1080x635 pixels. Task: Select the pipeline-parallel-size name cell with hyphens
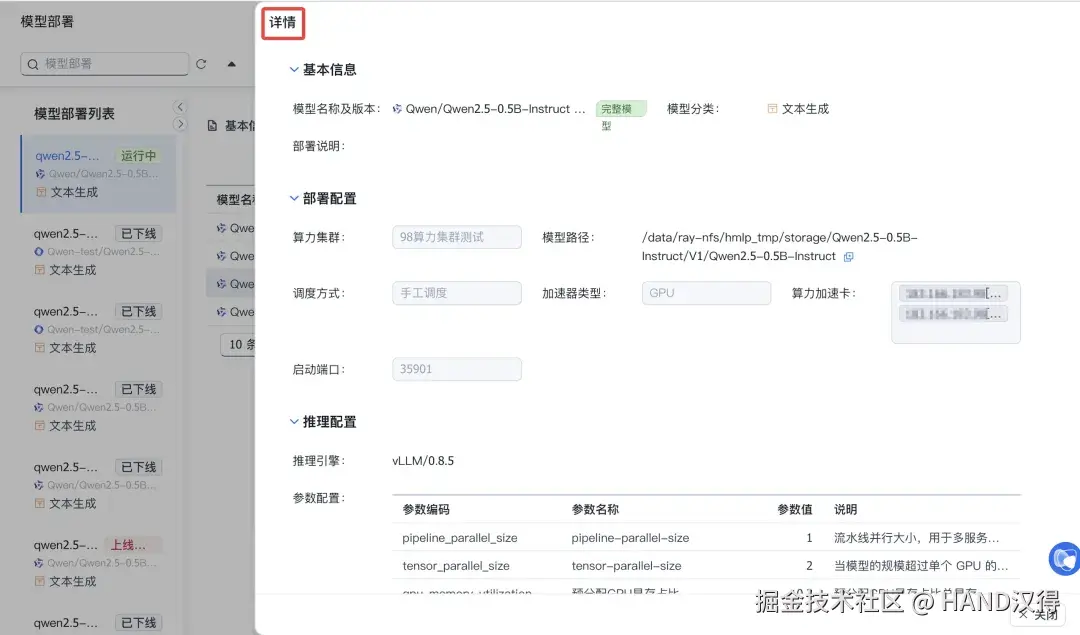630,538
